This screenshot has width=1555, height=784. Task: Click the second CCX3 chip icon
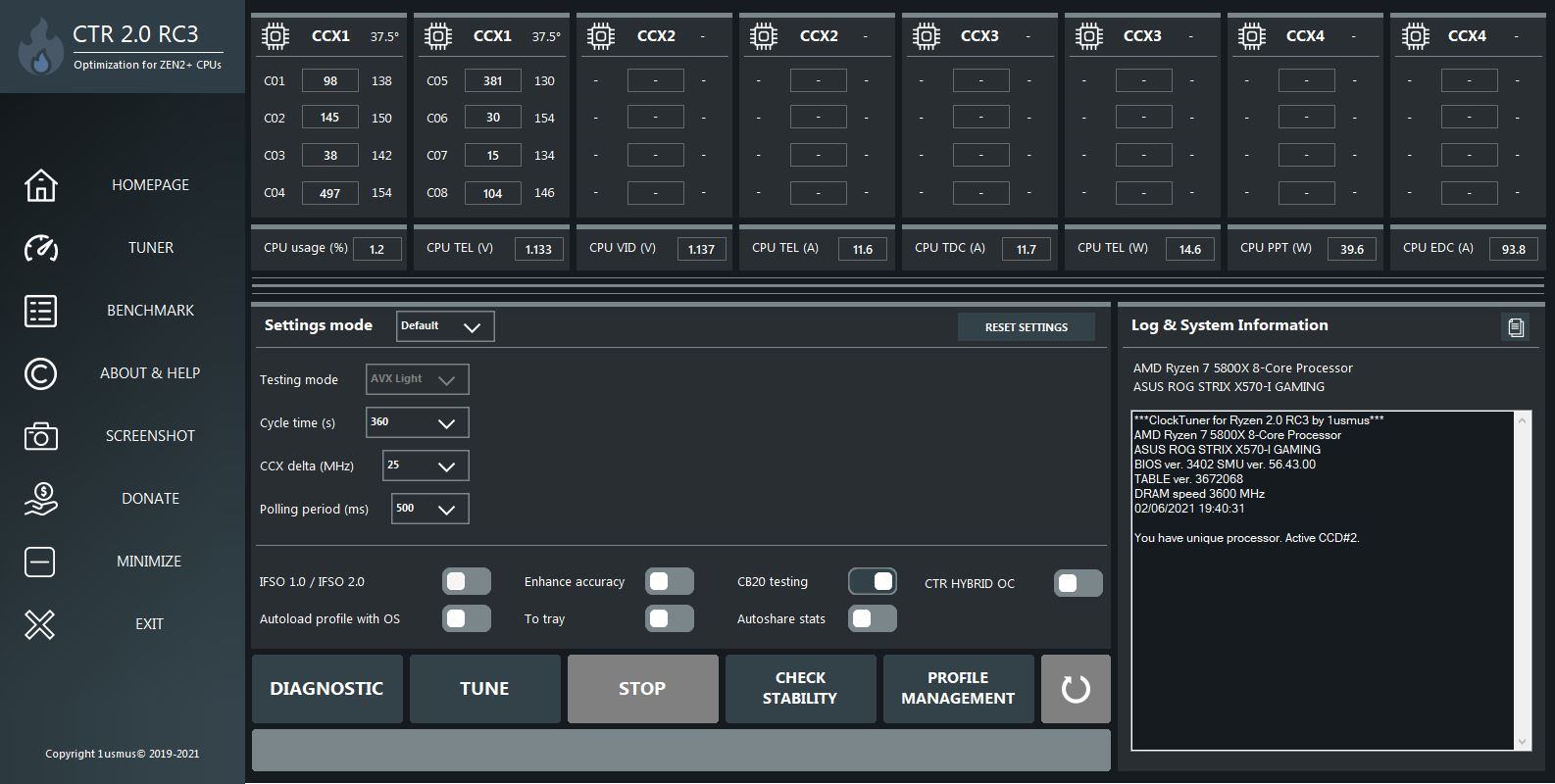[x=1089, y=36]
